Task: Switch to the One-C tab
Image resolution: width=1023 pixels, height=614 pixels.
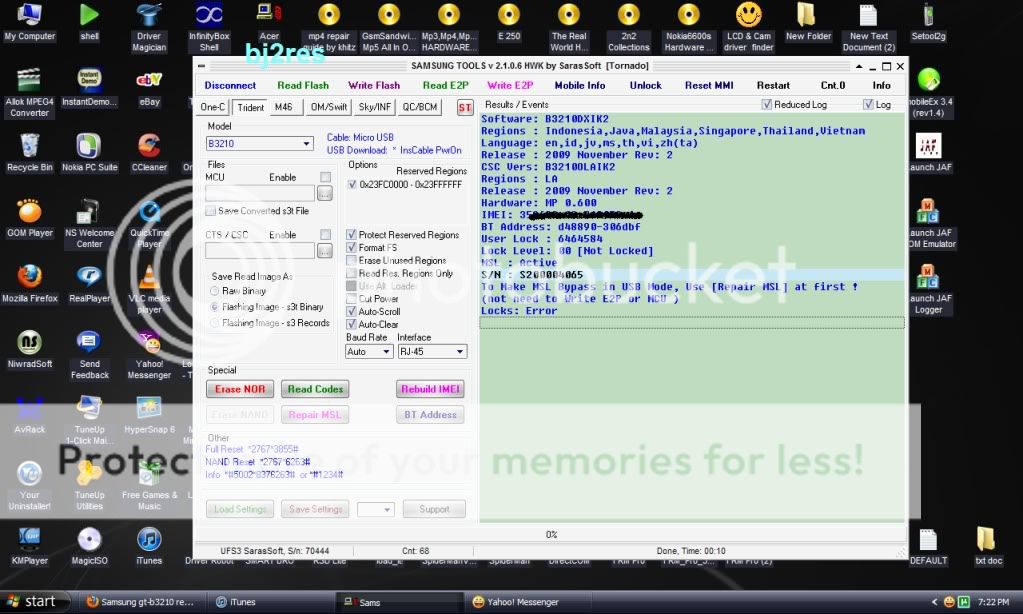Action: coord(212,107)
